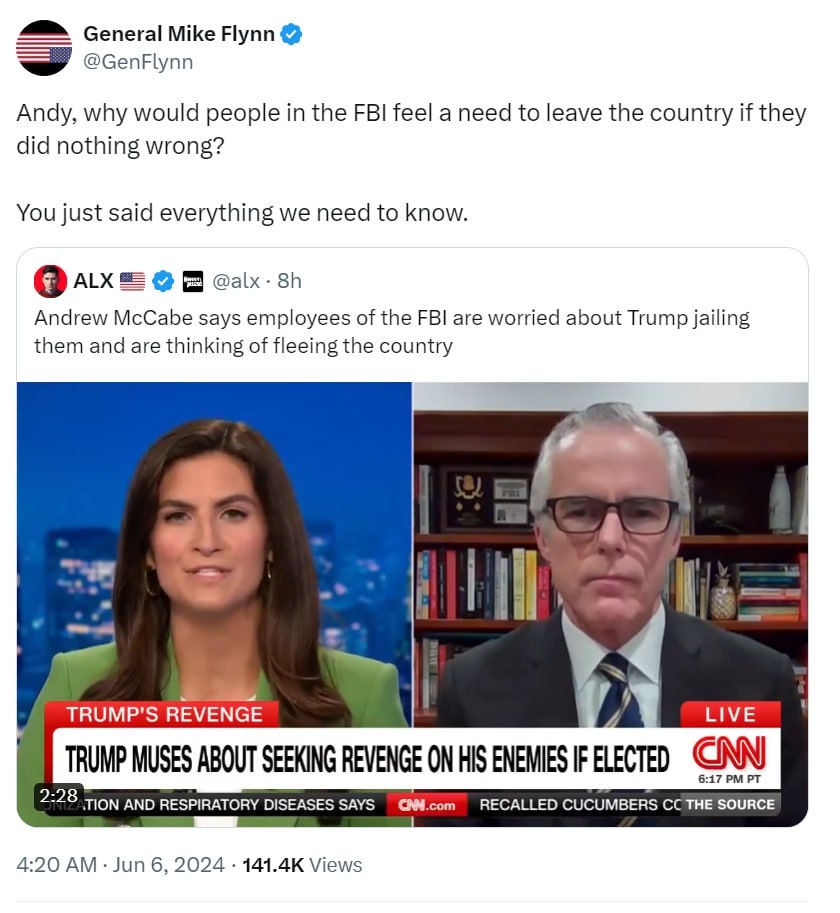This screenshot has width=840, height=913.
Task: Click the 2:28 video duration label
Action: pyautogui.click(x=59, y=795)
